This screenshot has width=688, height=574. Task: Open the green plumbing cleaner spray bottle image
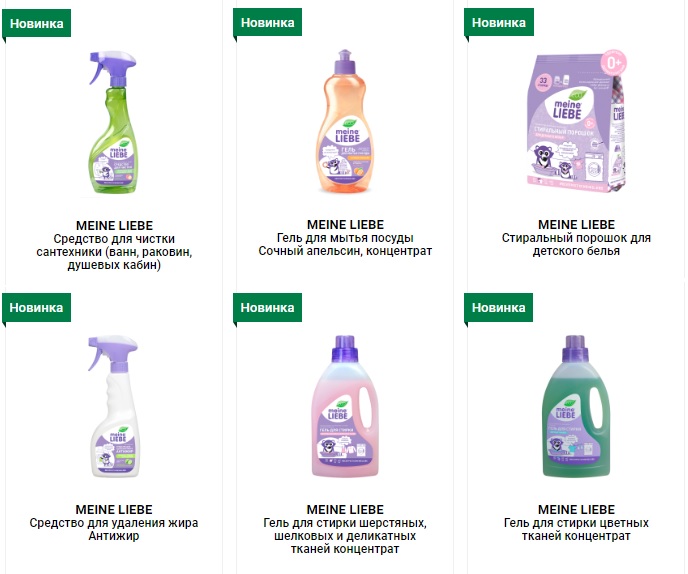click(114, 123)
